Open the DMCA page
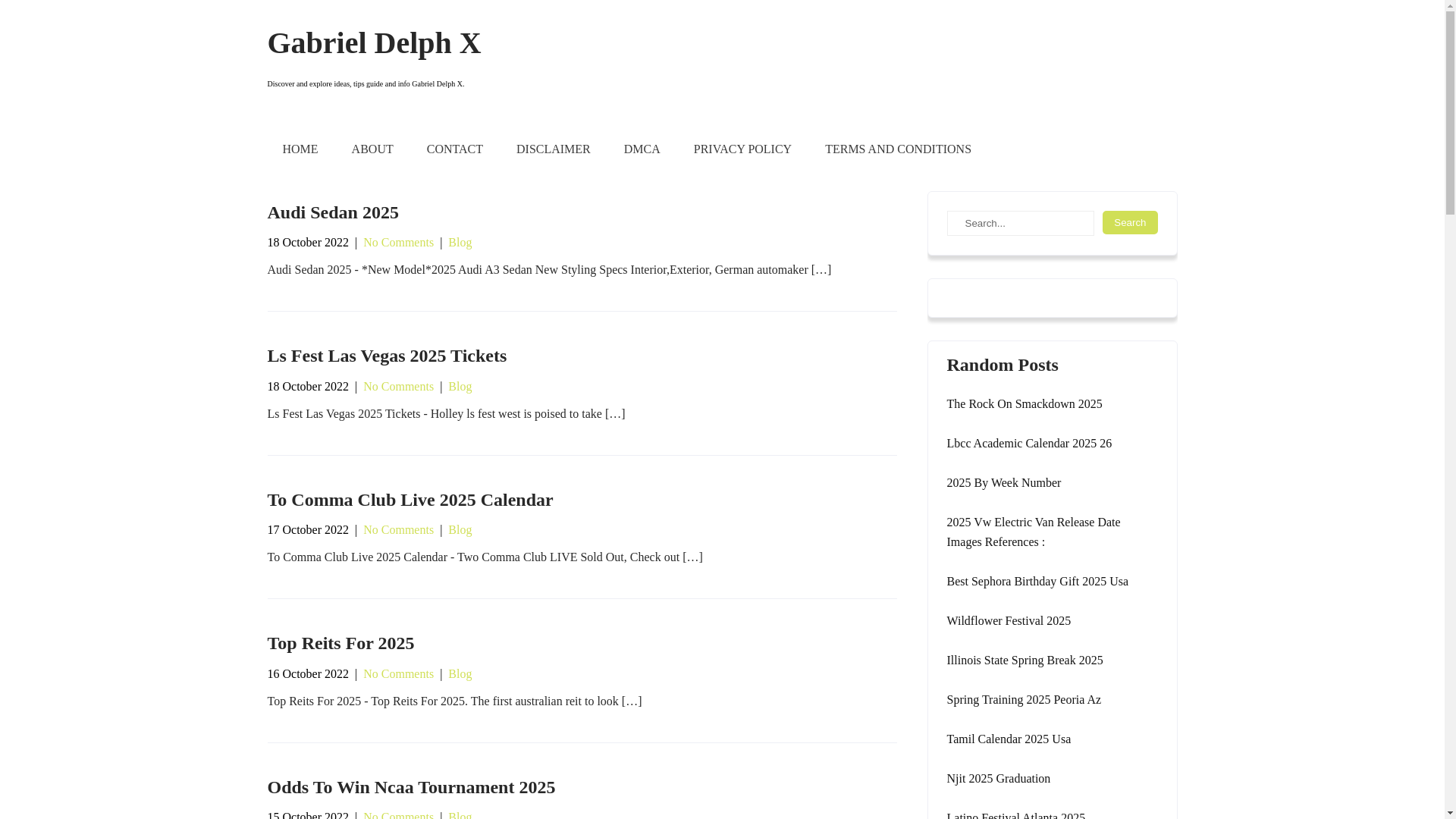This screenshot has width=1456, height=819. [x=642, y=149]
